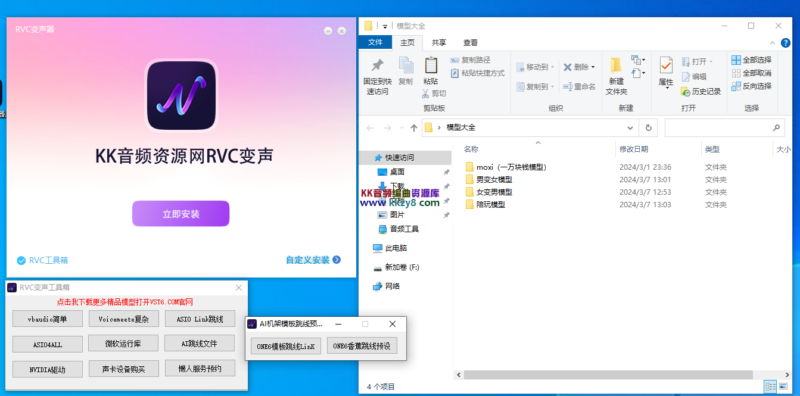This screenshot has width=800, height=396.
Task: Click vbaudio简单 button in toolbox
Action: pyautogui.click(x=47, y=319)
